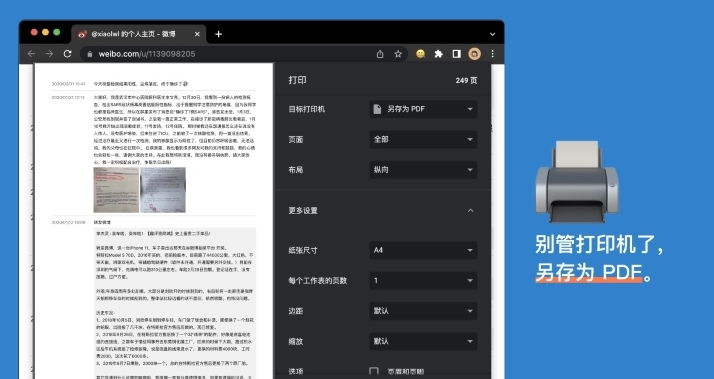Click the share icon in address bar

pos(380,54)
